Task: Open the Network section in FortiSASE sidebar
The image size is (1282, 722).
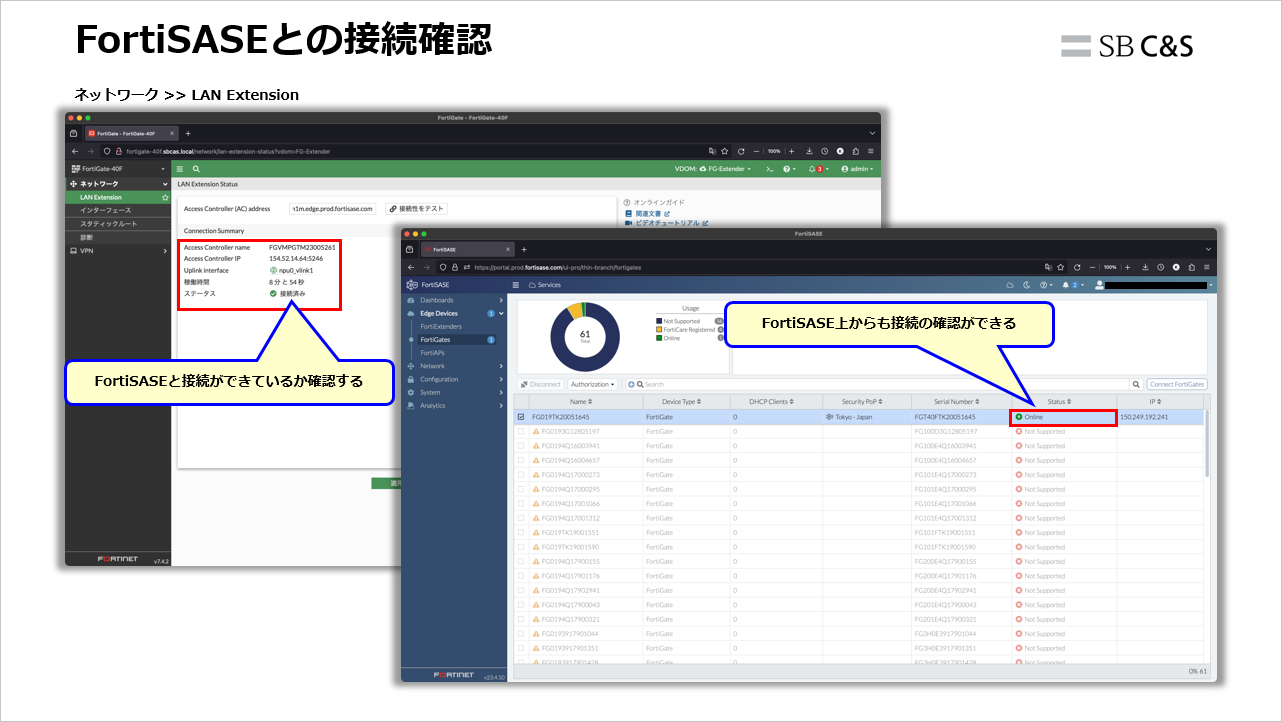Action: point(435,366)
